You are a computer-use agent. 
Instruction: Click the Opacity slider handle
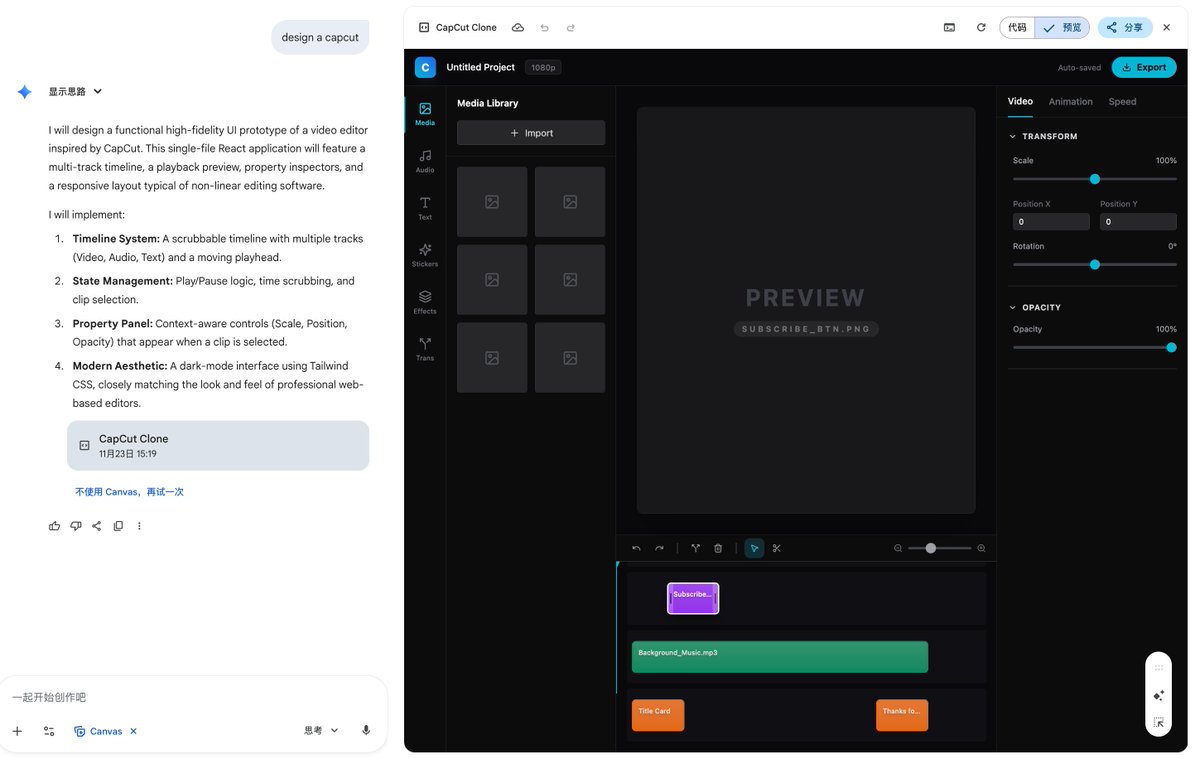click(1171, 348)
